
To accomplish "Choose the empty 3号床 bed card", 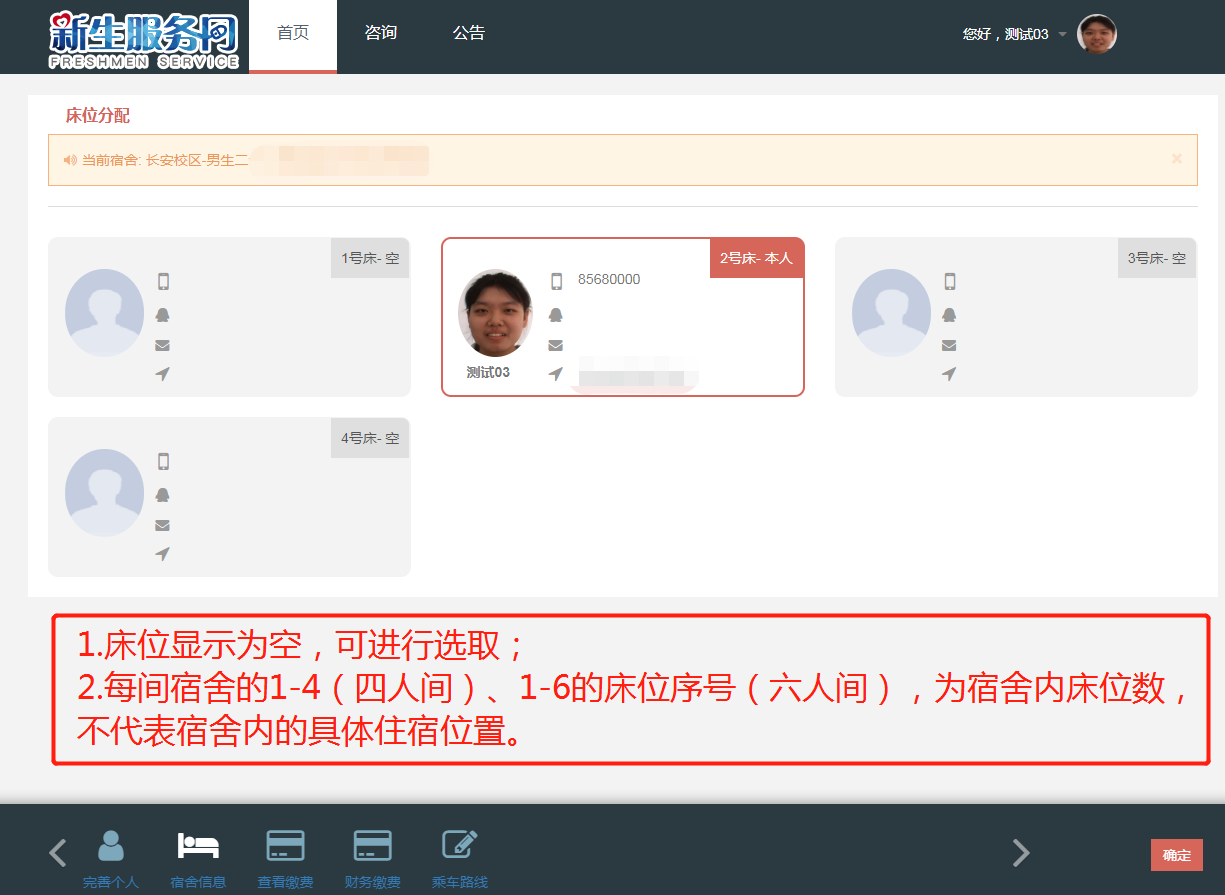I will tap(1016, 317).
